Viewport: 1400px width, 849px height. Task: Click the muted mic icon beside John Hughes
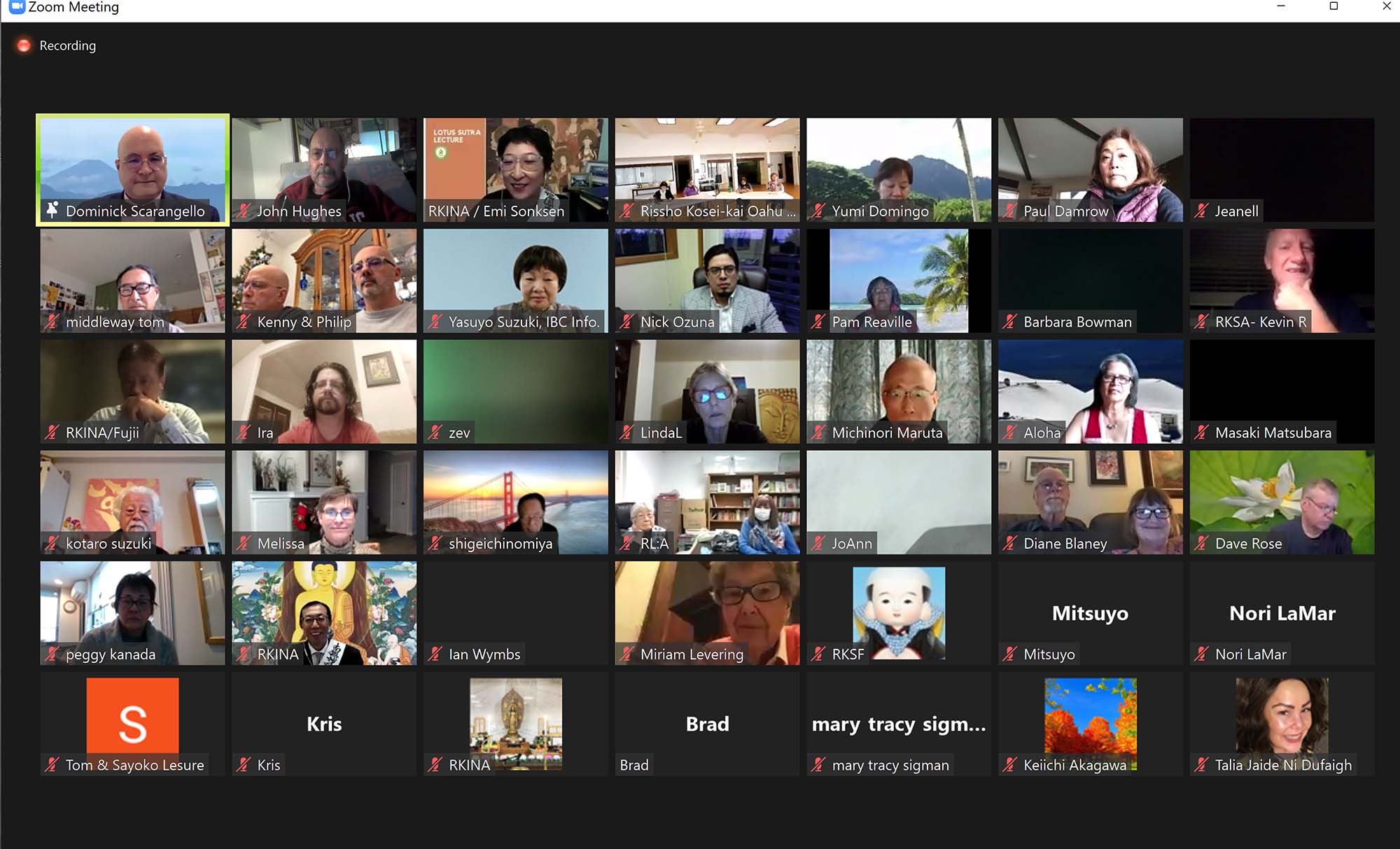point(243,211)
